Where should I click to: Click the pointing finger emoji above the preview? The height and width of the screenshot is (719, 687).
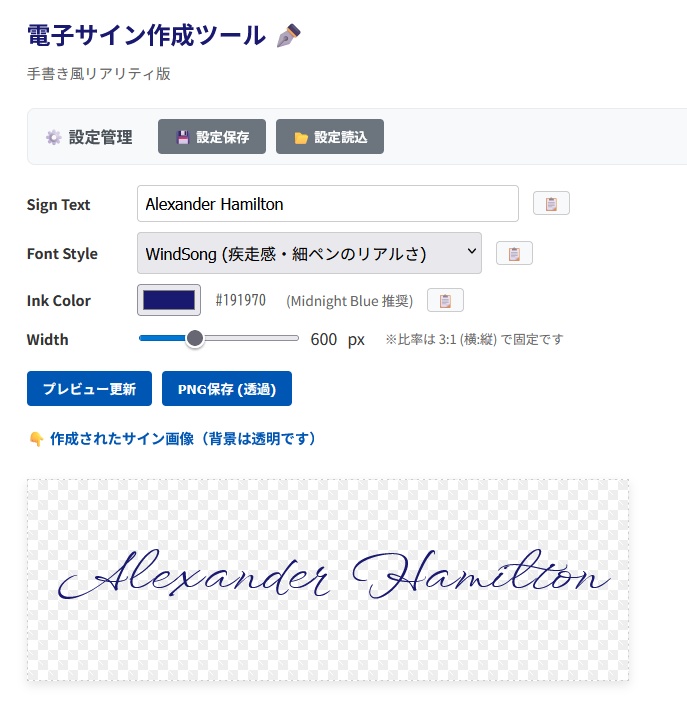36,439
